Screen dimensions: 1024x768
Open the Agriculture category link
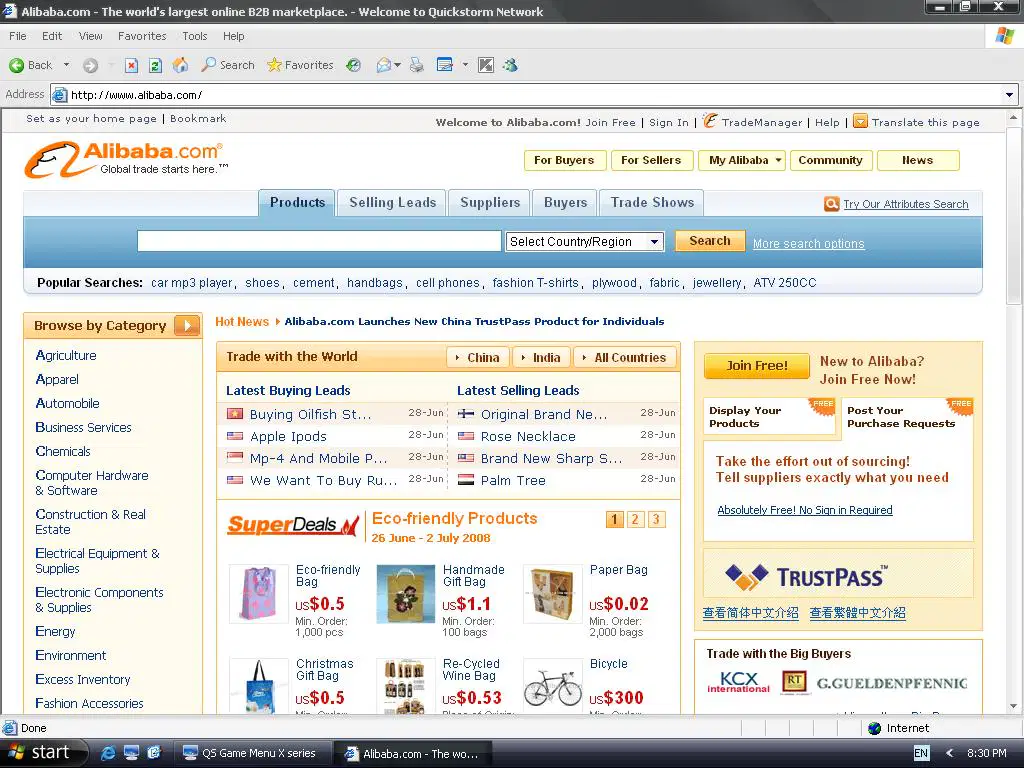66,355
